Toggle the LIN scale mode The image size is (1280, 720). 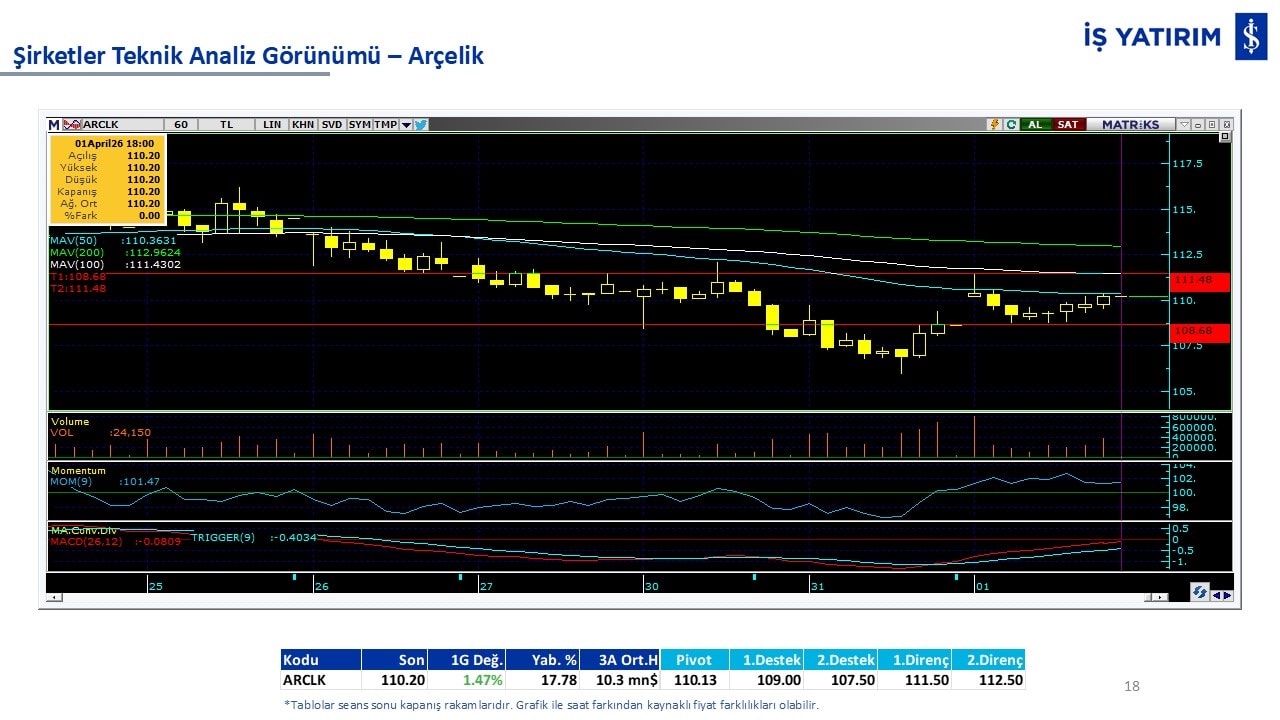272,125
